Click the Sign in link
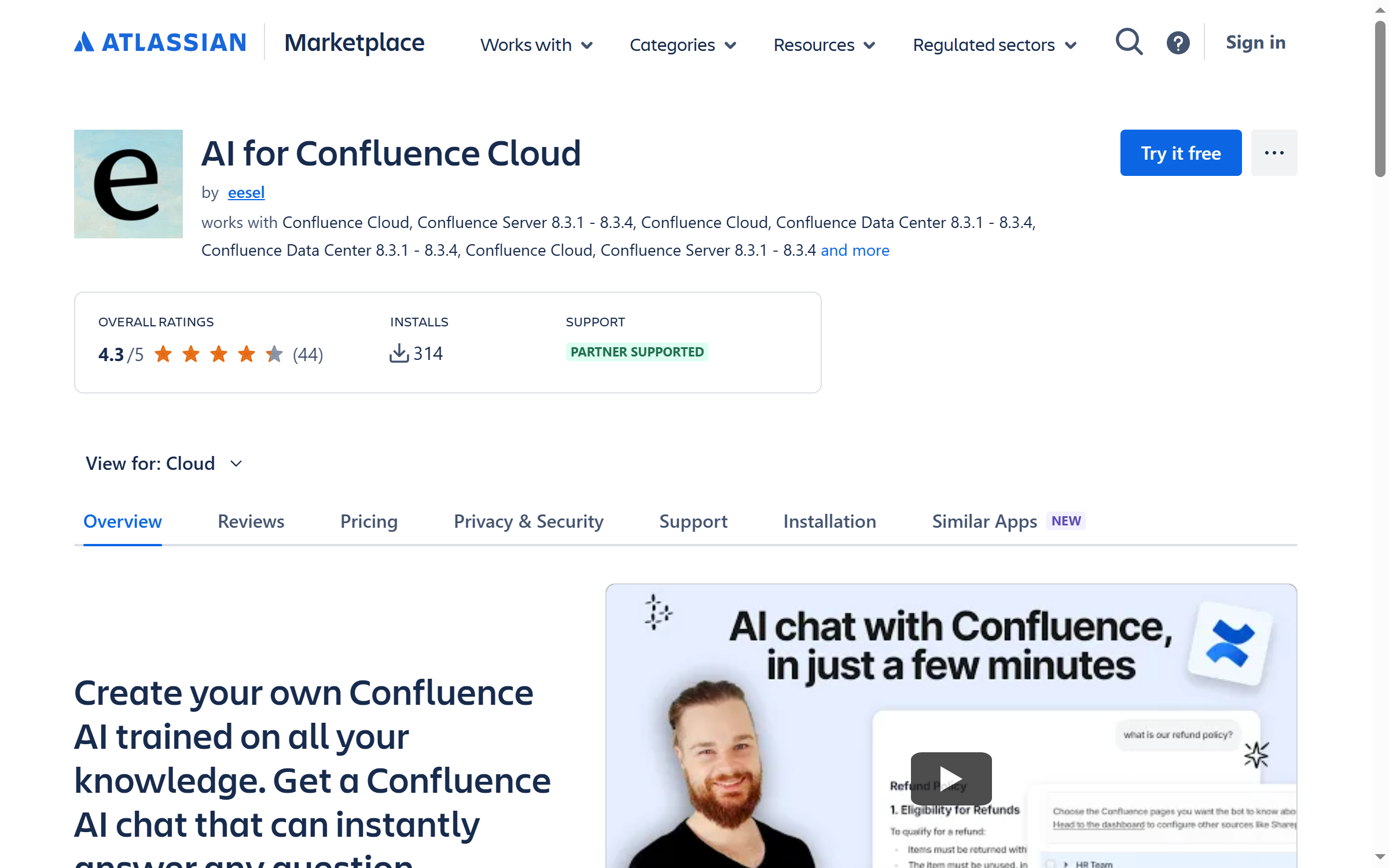This screenshot has height=868, width=1389. point(1255,42)
